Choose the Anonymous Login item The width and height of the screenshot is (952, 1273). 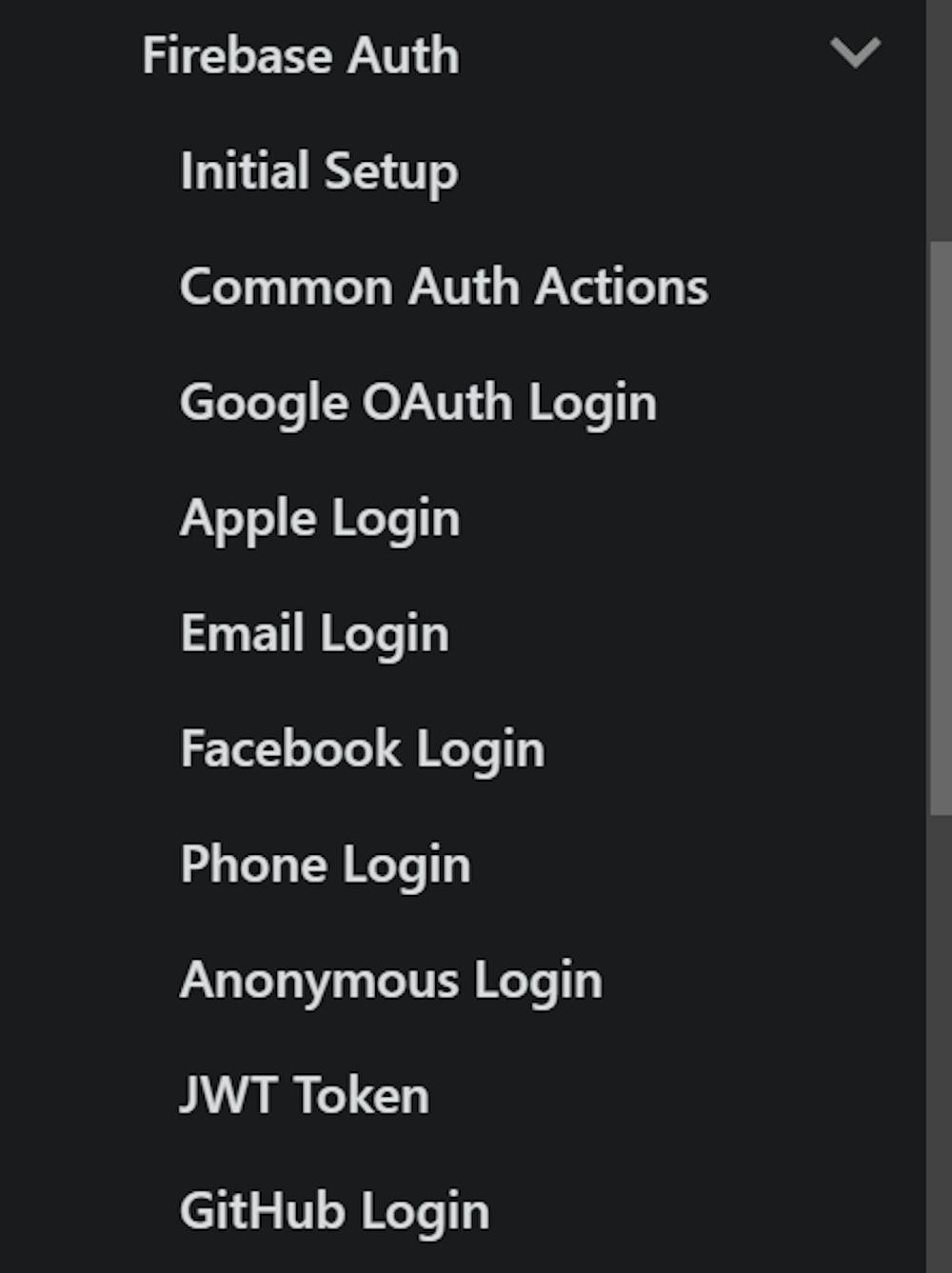click(391, 981)
